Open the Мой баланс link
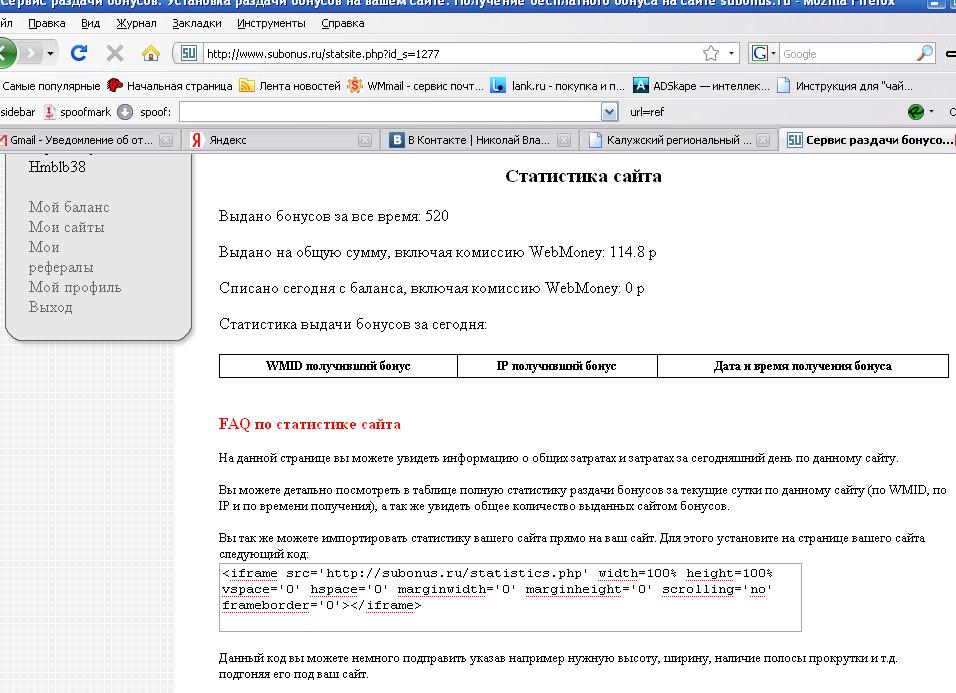956x693 pixels. tap(69, 207)
